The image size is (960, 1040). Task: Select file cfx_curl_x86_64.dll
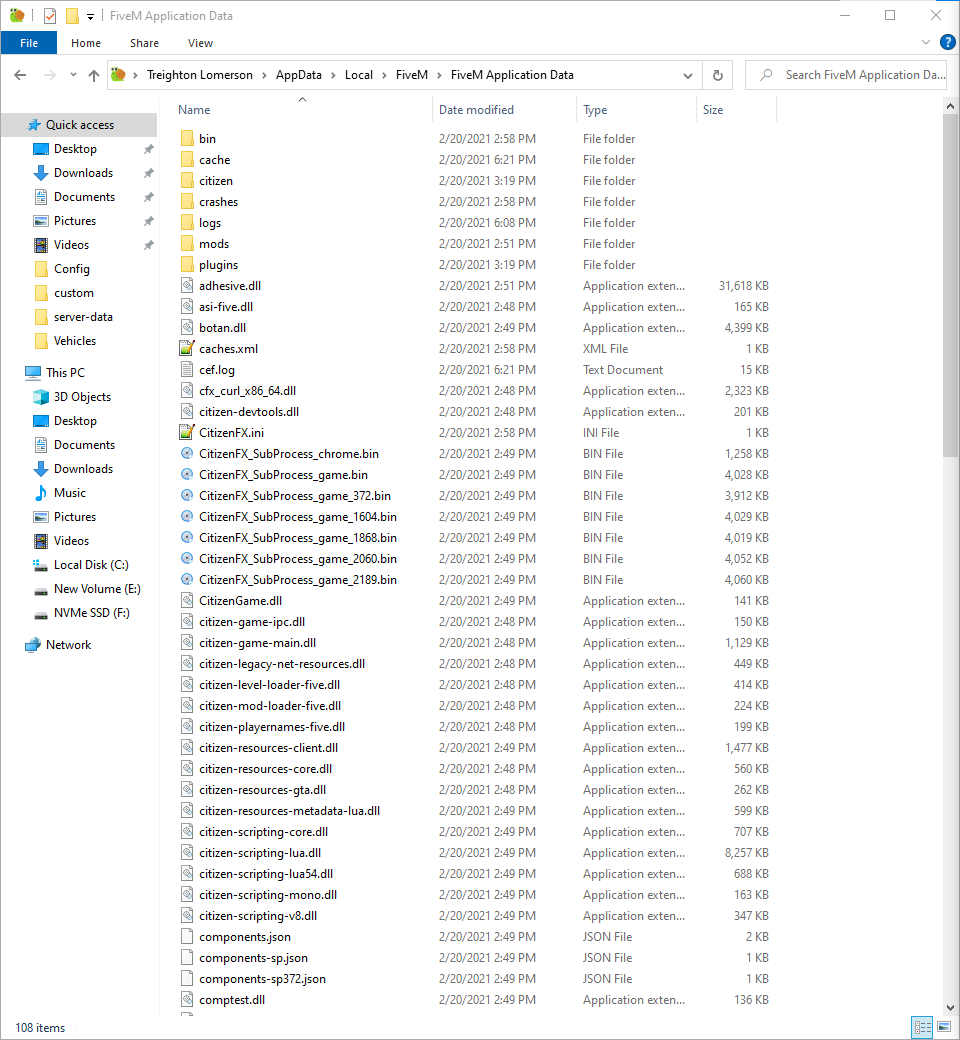click(247, 391)
